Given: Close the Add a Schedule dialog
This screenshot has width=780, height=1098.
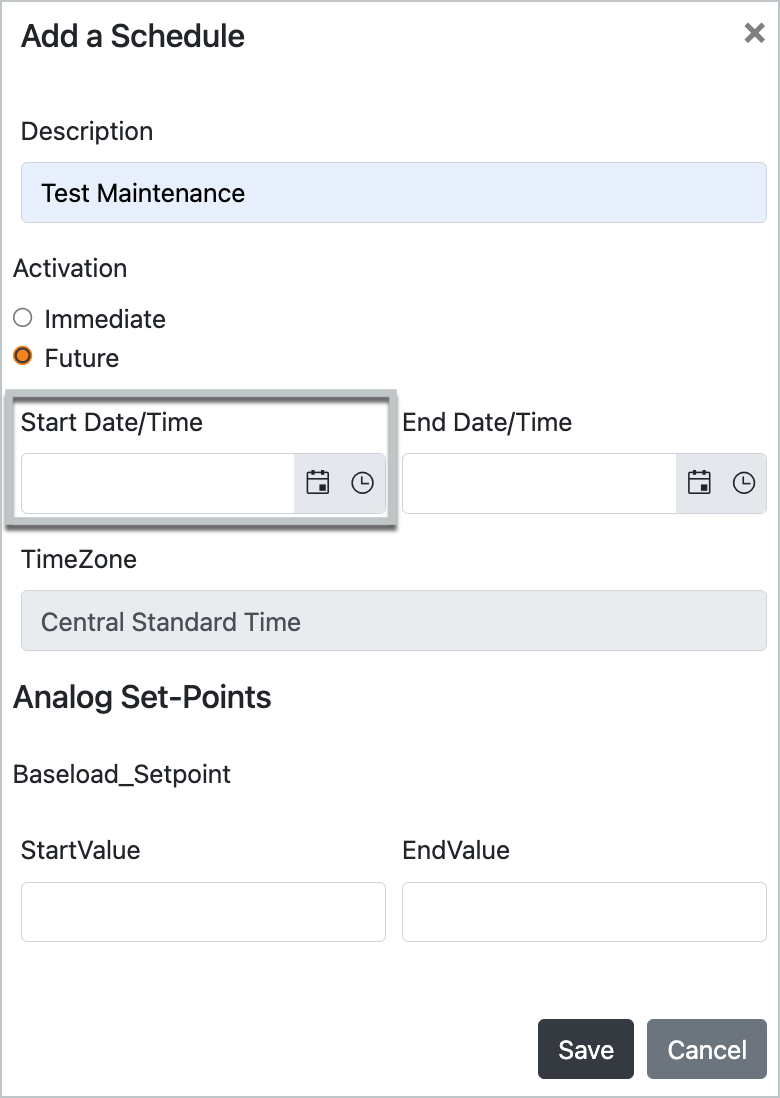Looking at the screenshot, I should coord(755,33).
